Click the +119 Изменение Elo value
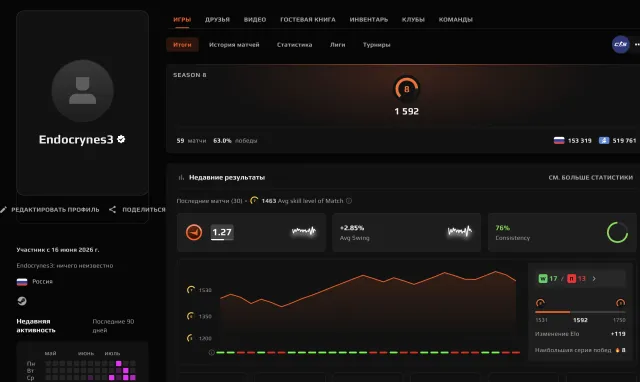Image resolution: width=640 pixels, height=382 pixels. tap(618, 334)
